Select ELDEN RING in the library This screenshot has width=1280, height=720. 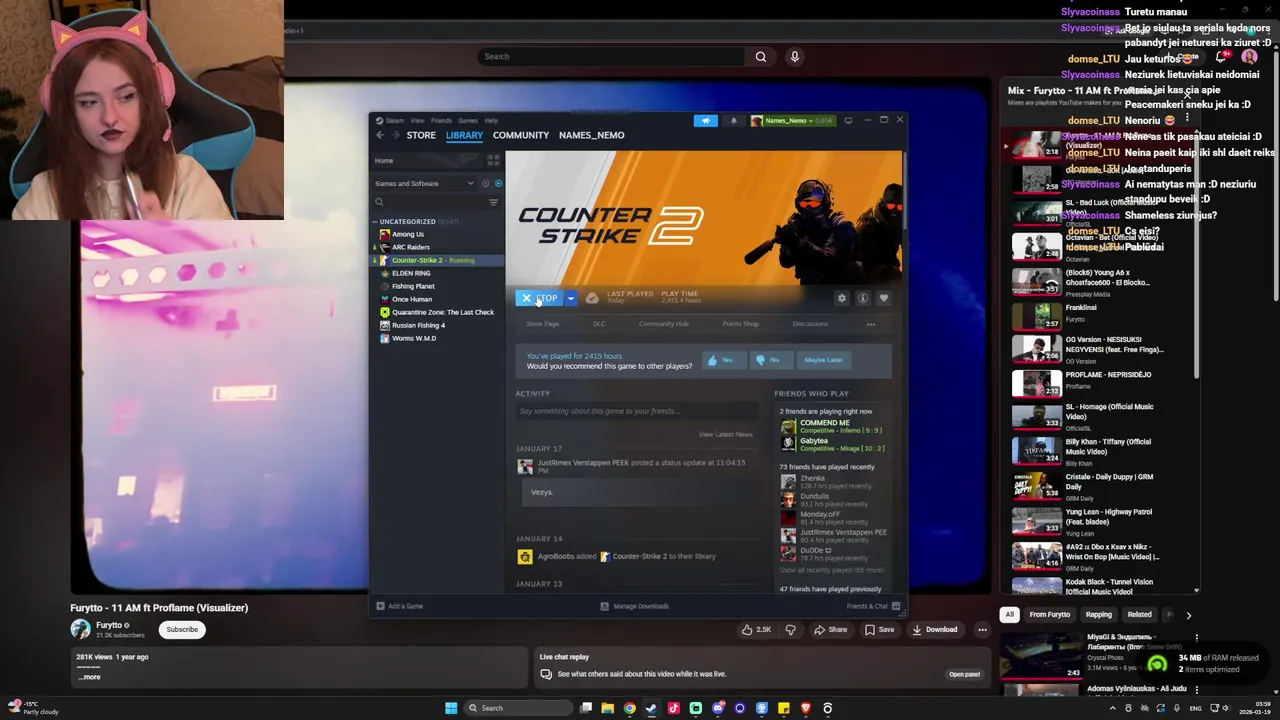pos(411,273)
